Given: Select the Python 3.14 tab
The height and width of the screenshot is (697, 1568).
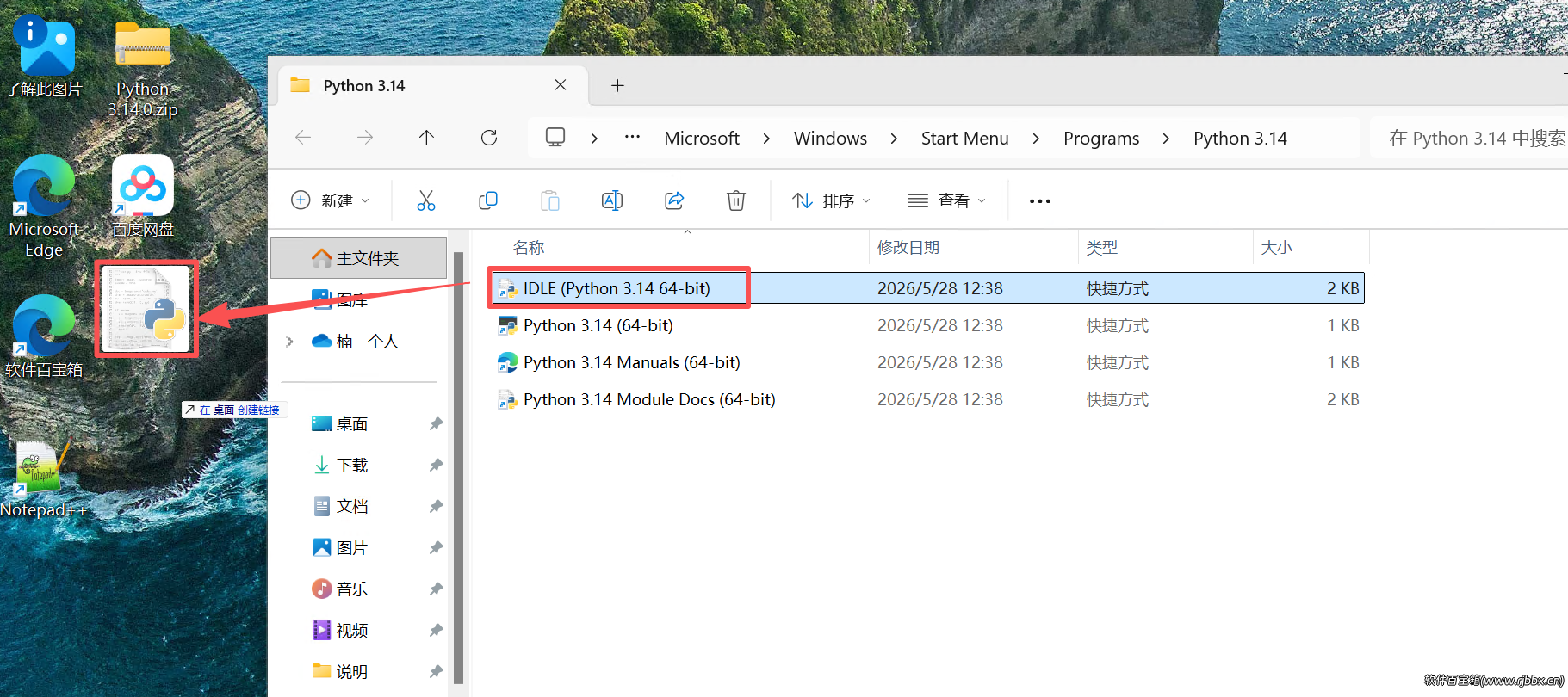Looking at the screenshot, I should click(433, 85).
